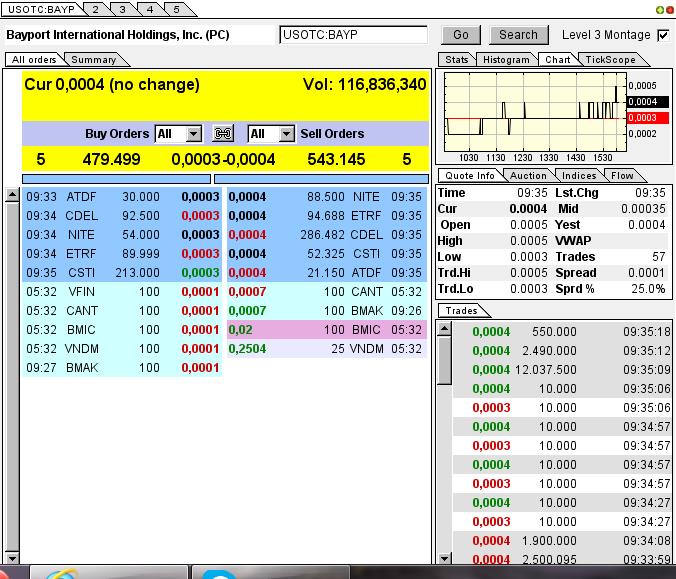Click the buy side depth bar
The width and height of the screenshot is (676, 579).
pyautogui.click(x=116, y=179)
